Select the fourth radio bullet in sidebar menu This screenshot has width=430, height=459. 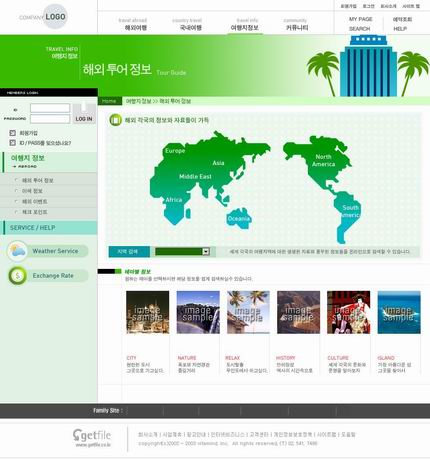(x=16, y=212)
